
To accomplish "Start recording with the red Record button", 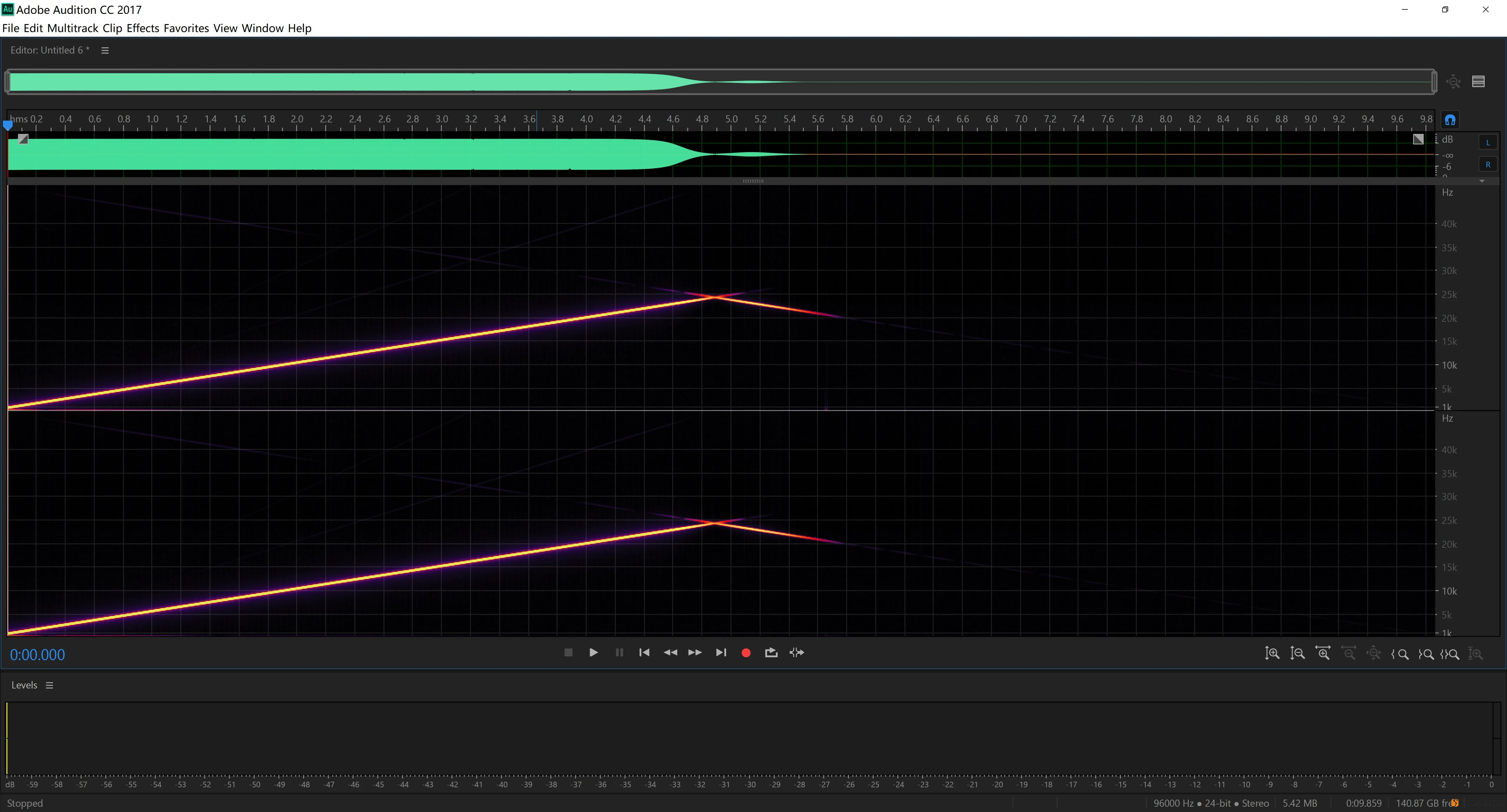I will point(746,653).
